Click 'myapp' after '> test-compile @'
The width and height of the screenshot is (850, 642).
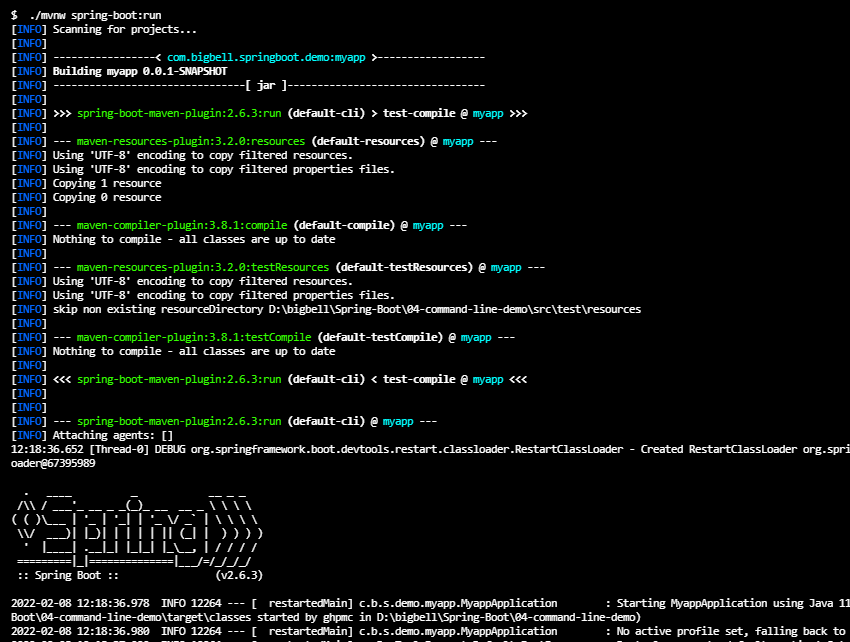488,113
